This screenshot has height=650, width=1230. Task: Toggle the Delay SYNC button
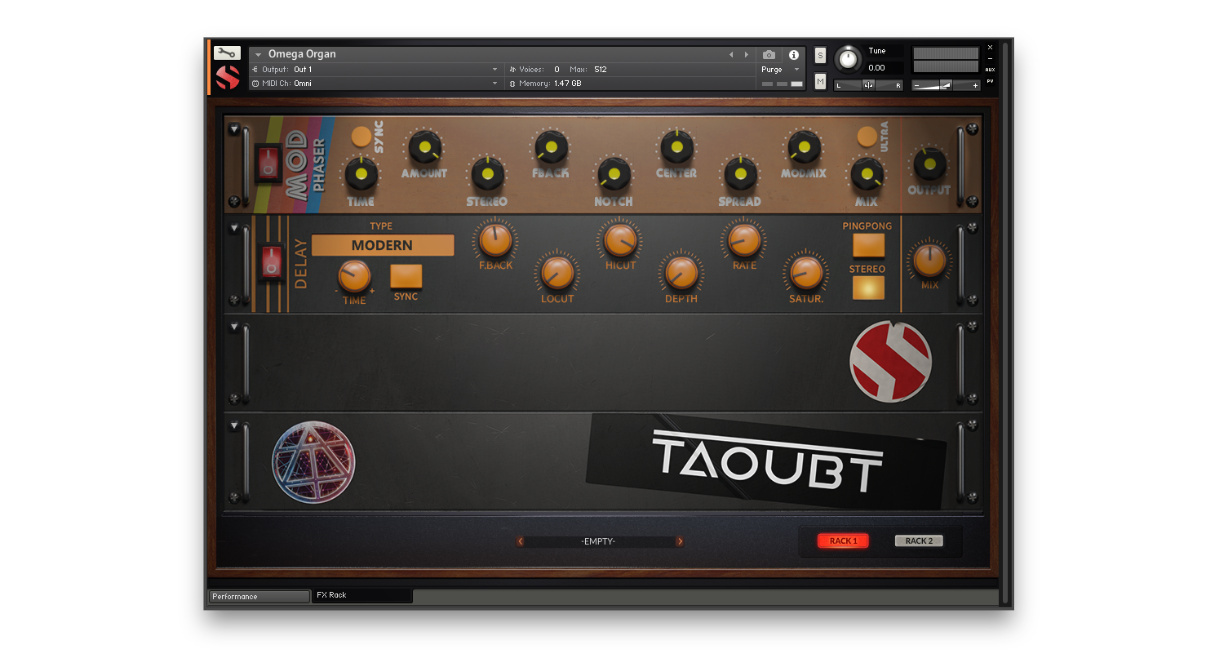point(406,277)
